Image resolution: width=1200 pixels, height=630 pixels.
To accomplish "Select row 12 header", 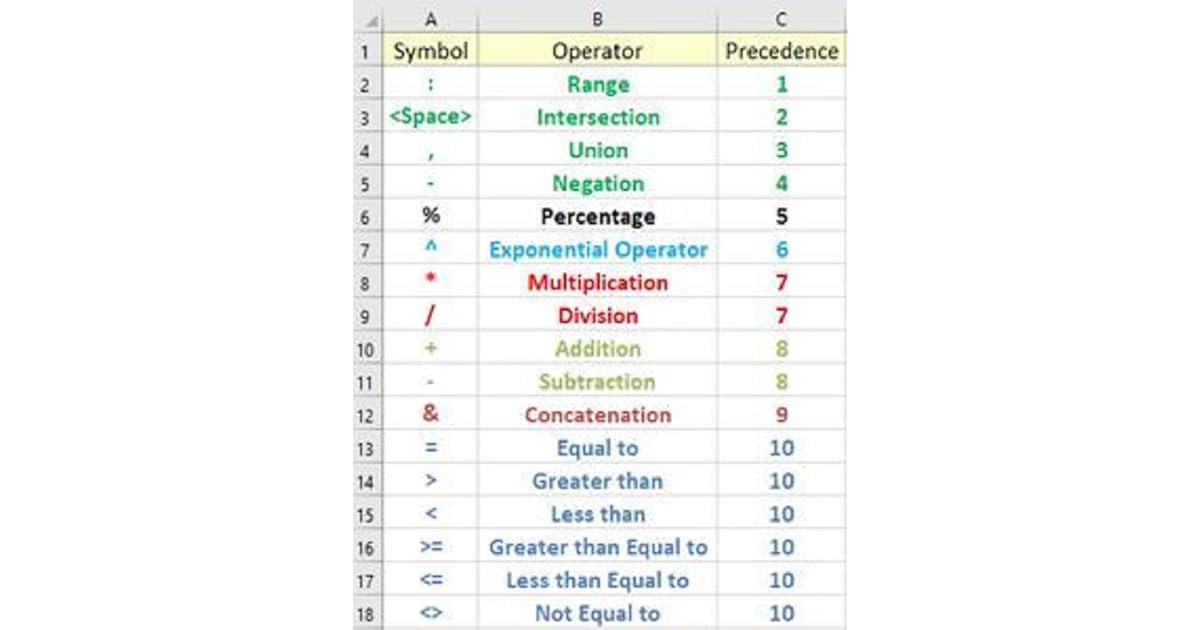I will tap(367, 415).
